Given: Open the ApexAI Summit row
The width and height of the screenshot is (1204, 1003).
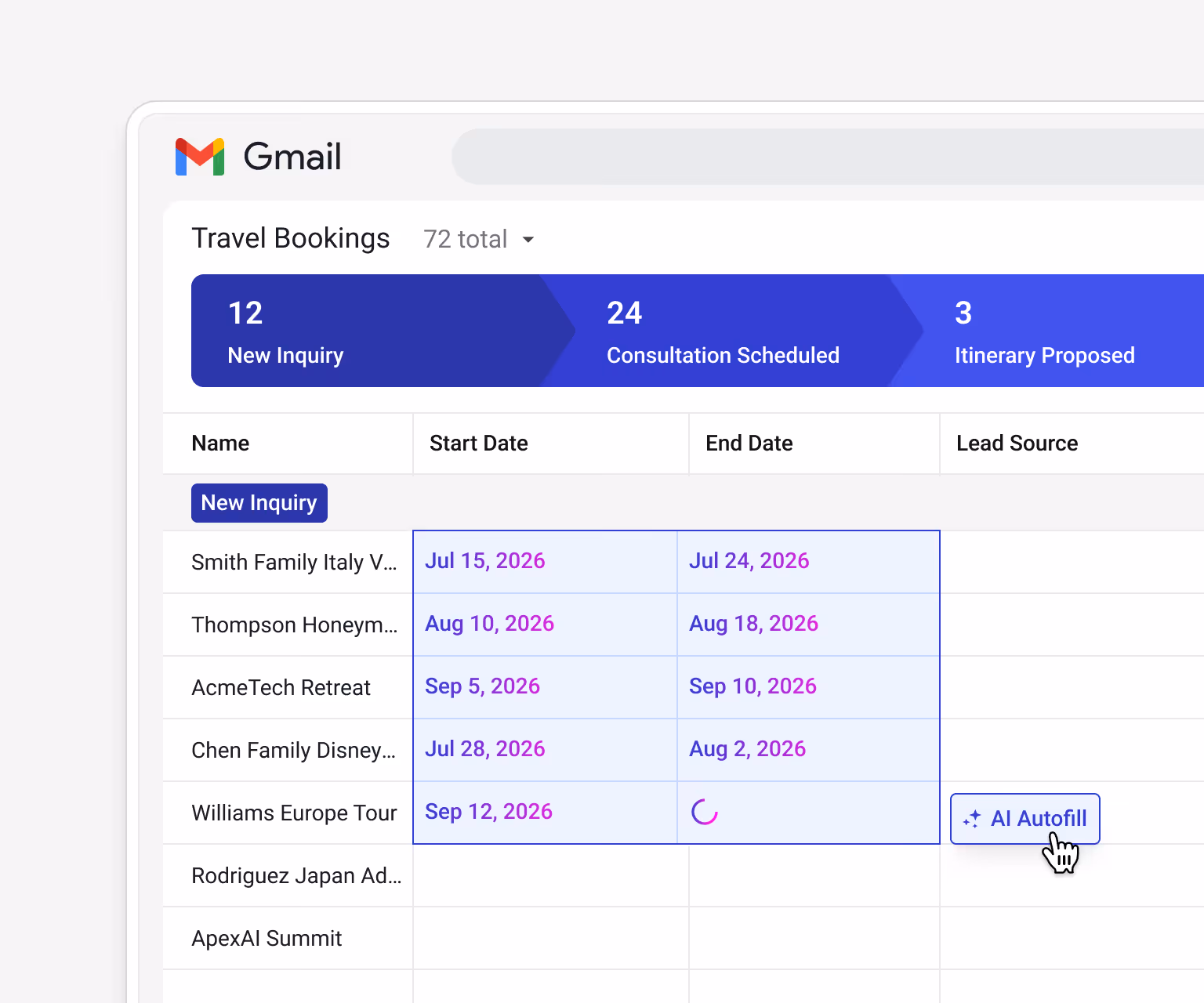Looking at the screenshot, I should pyautogui.click(x=267, y=939).
